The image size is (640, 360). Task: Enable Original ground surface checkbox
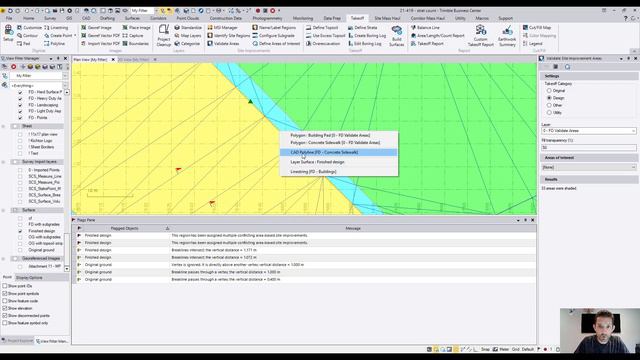click(20, 250)
